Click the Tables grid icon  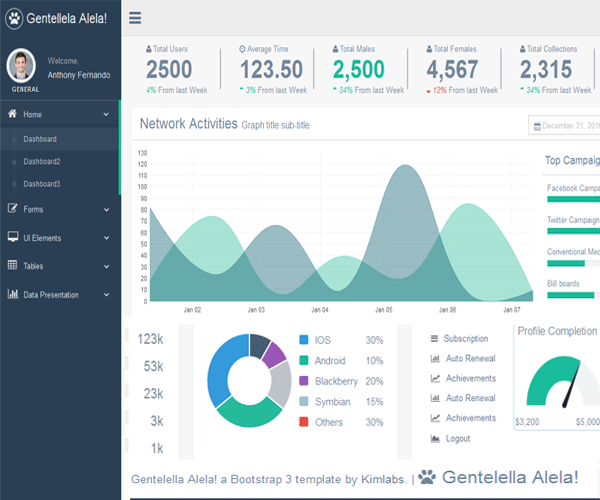12,265
